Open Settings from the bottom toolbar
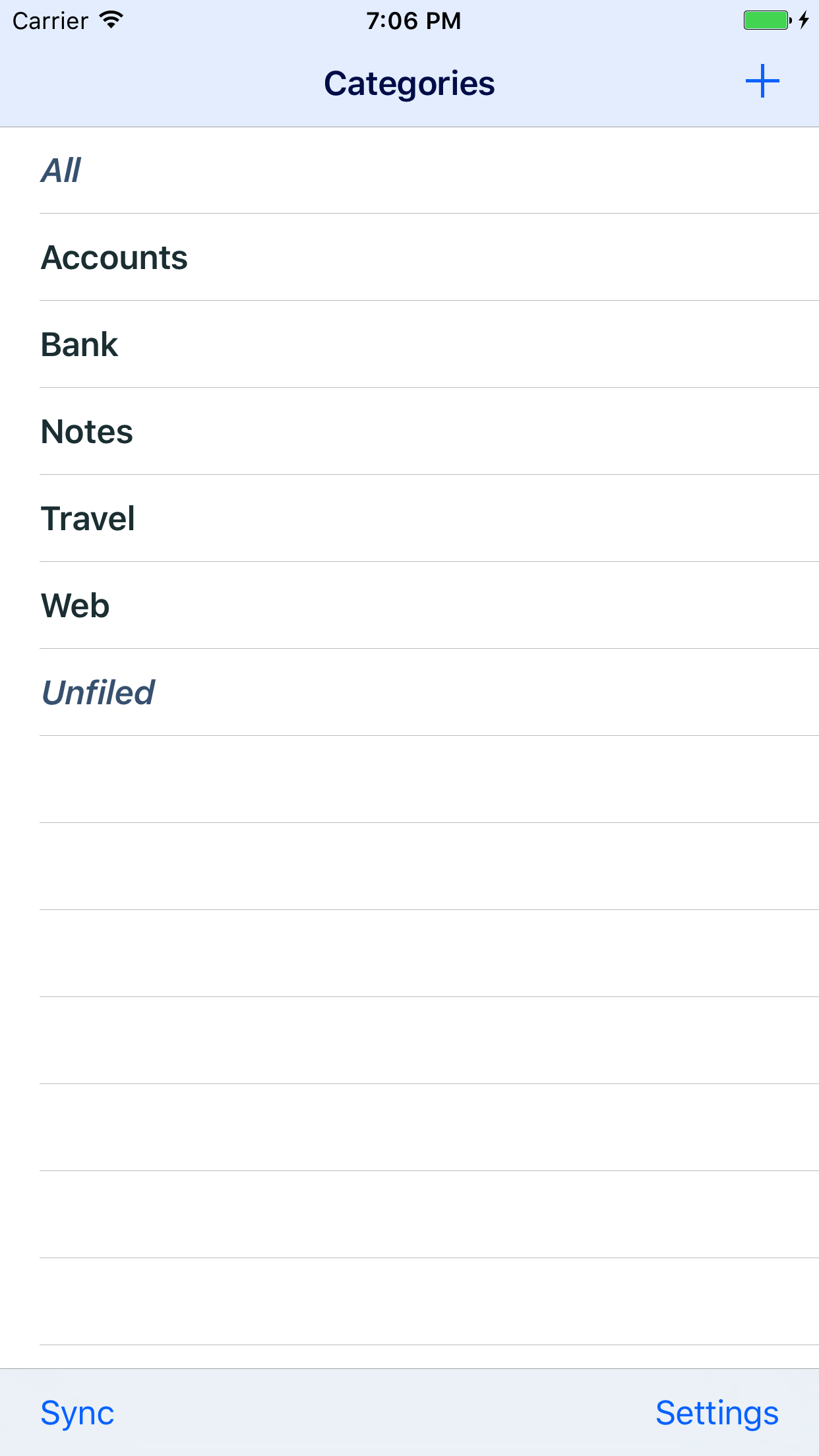 (x=717, y=1412)
